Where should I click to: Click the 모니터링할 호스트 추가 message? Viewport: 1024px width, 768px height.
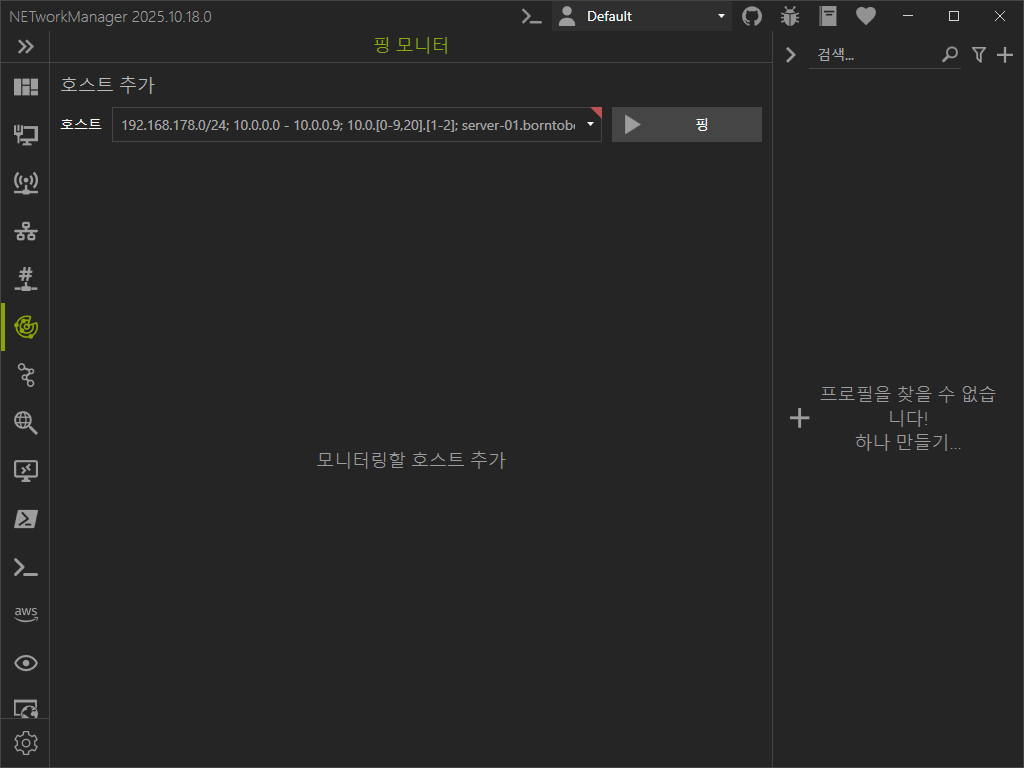click(411, 460)
